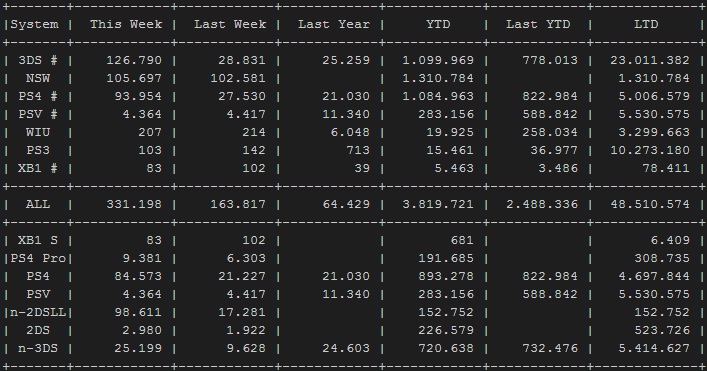The width and height of the screenshot is (707, 371).
Task: Select the 3DS # row label
Action: [x=38, y=60]
